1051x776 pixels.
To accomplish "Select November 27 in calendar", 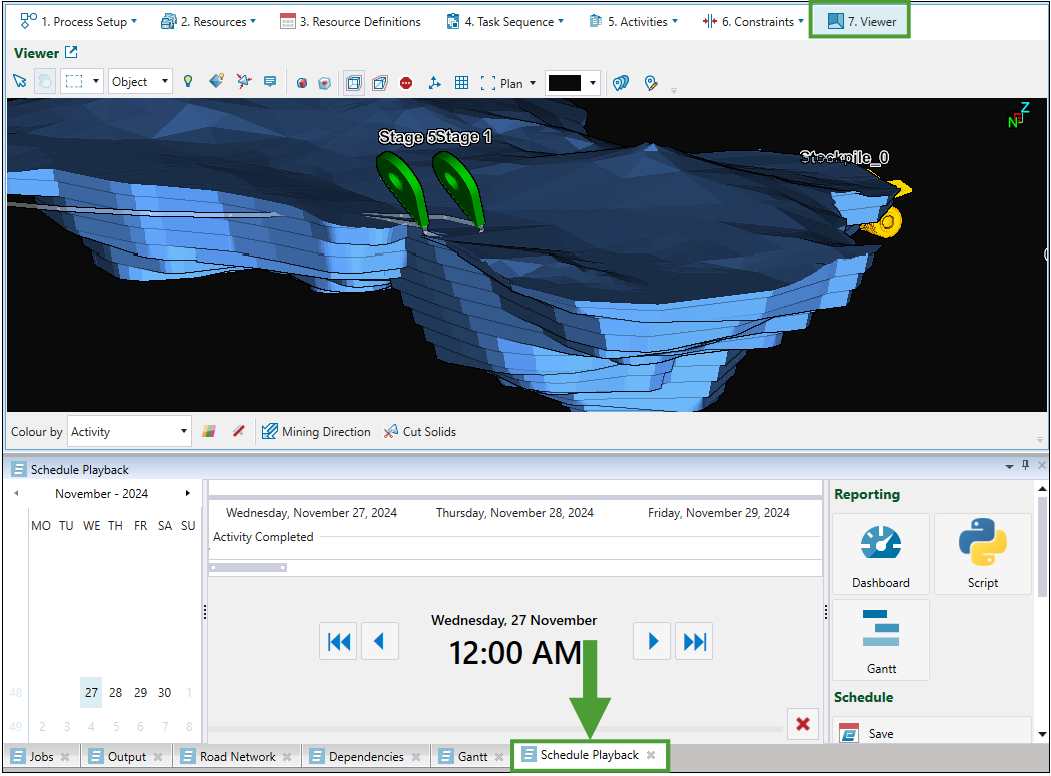I will pos(91,692).
